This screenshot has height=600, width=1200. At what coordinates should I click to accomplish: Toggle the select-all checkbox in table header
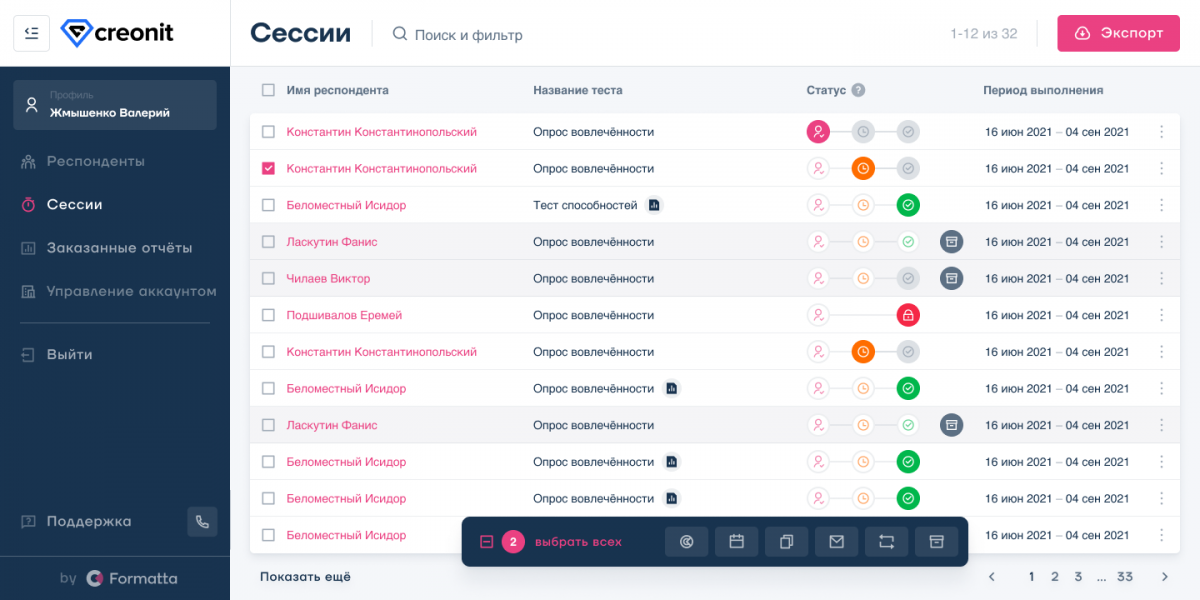pos(268,90)
